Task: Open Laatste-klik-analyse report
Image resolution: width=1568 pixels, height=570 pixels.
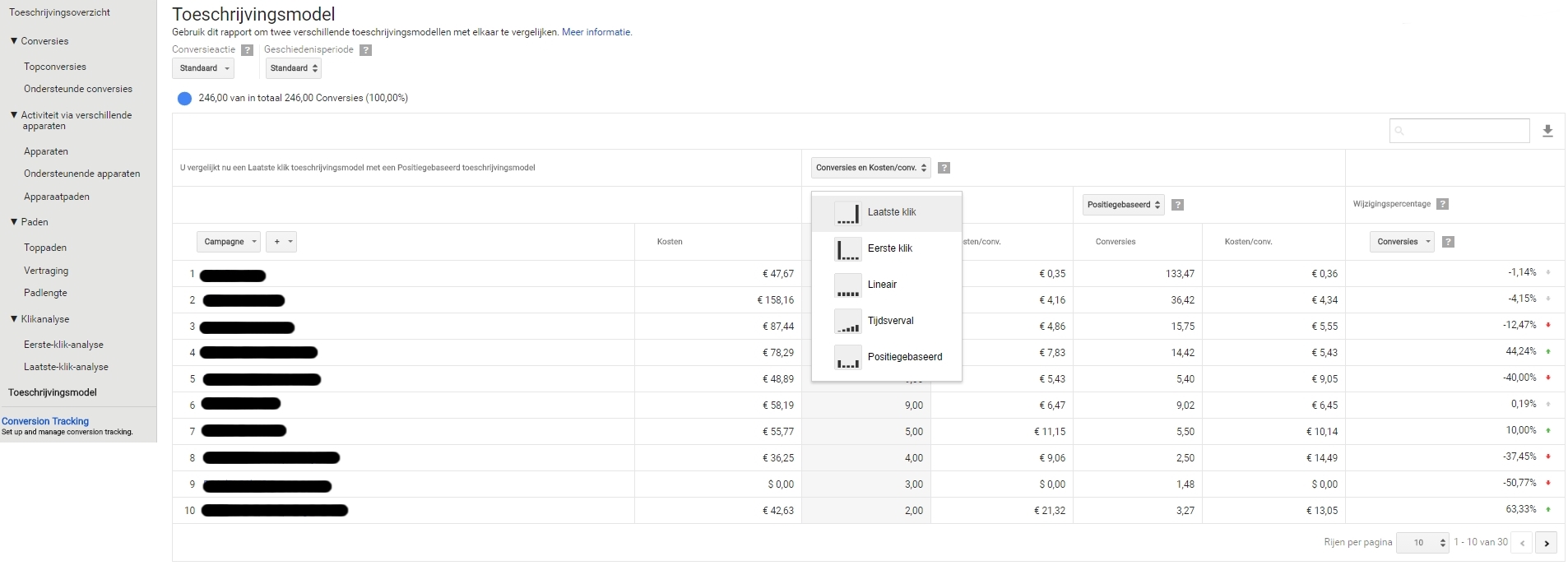Action: [x=66, y=367]
